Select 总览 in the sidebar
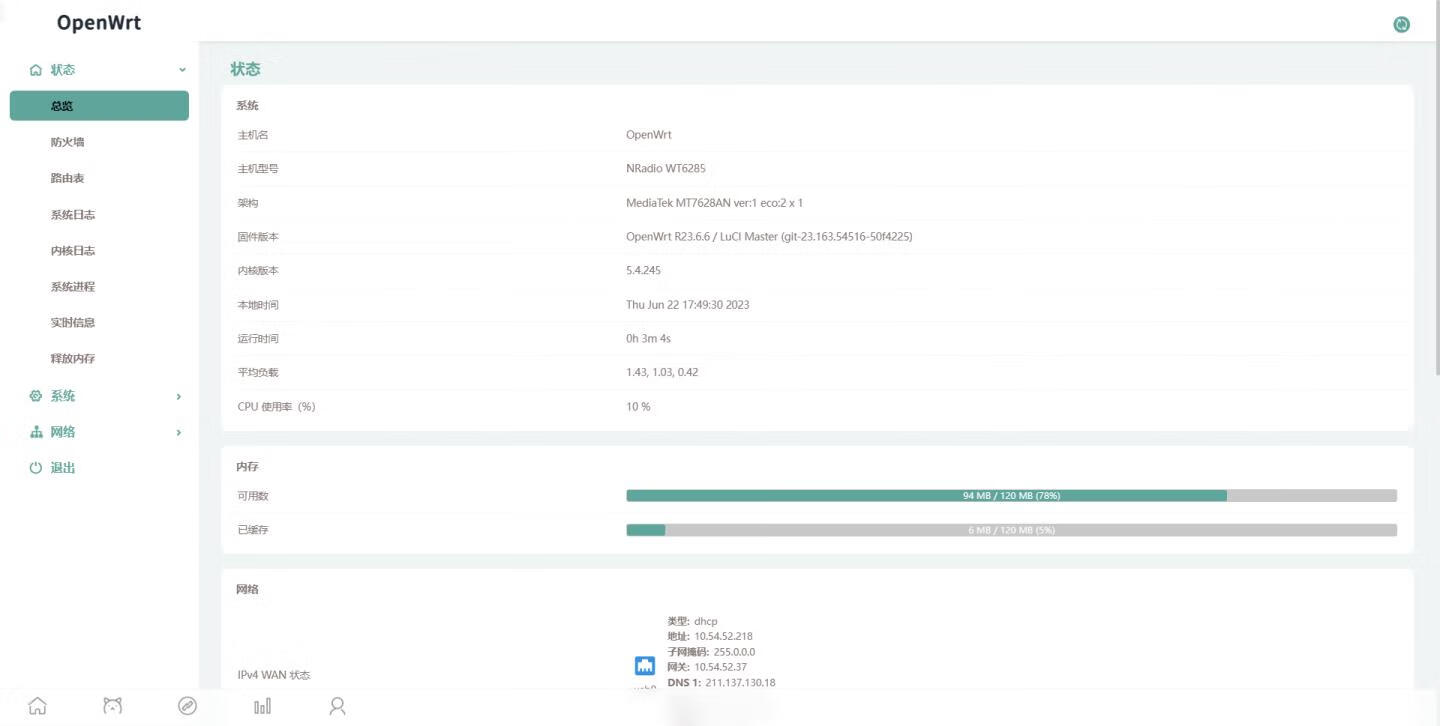The height and width of the screenshot is (726, 1440). click(x=99, y=106)
